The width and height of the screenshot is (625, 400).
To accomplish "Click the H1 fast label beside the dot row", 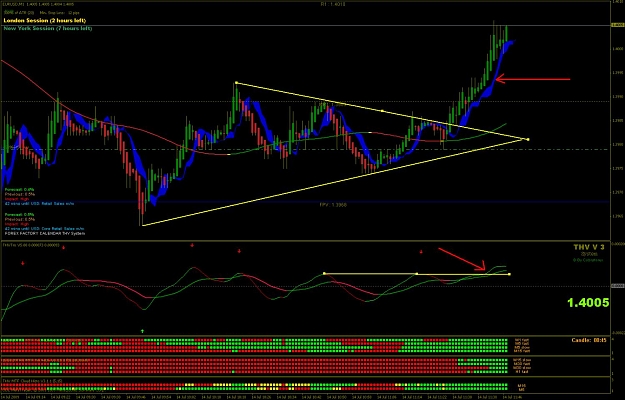I will [x=522, y=371].
